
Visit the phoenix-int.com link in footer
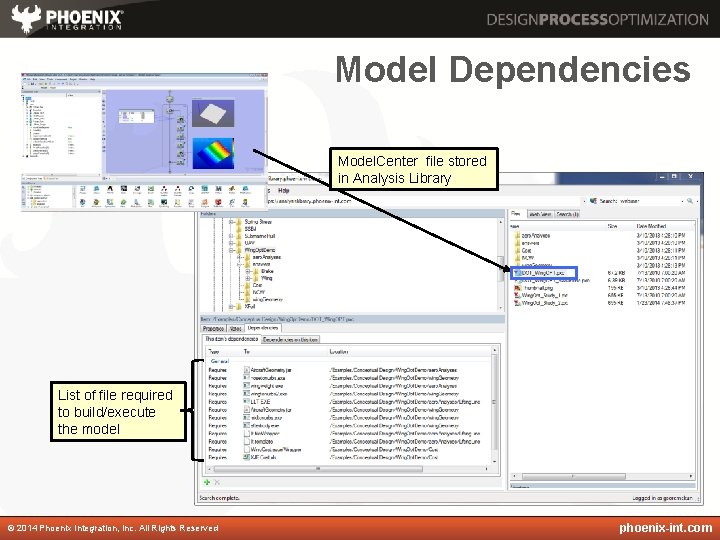(665, 528)
